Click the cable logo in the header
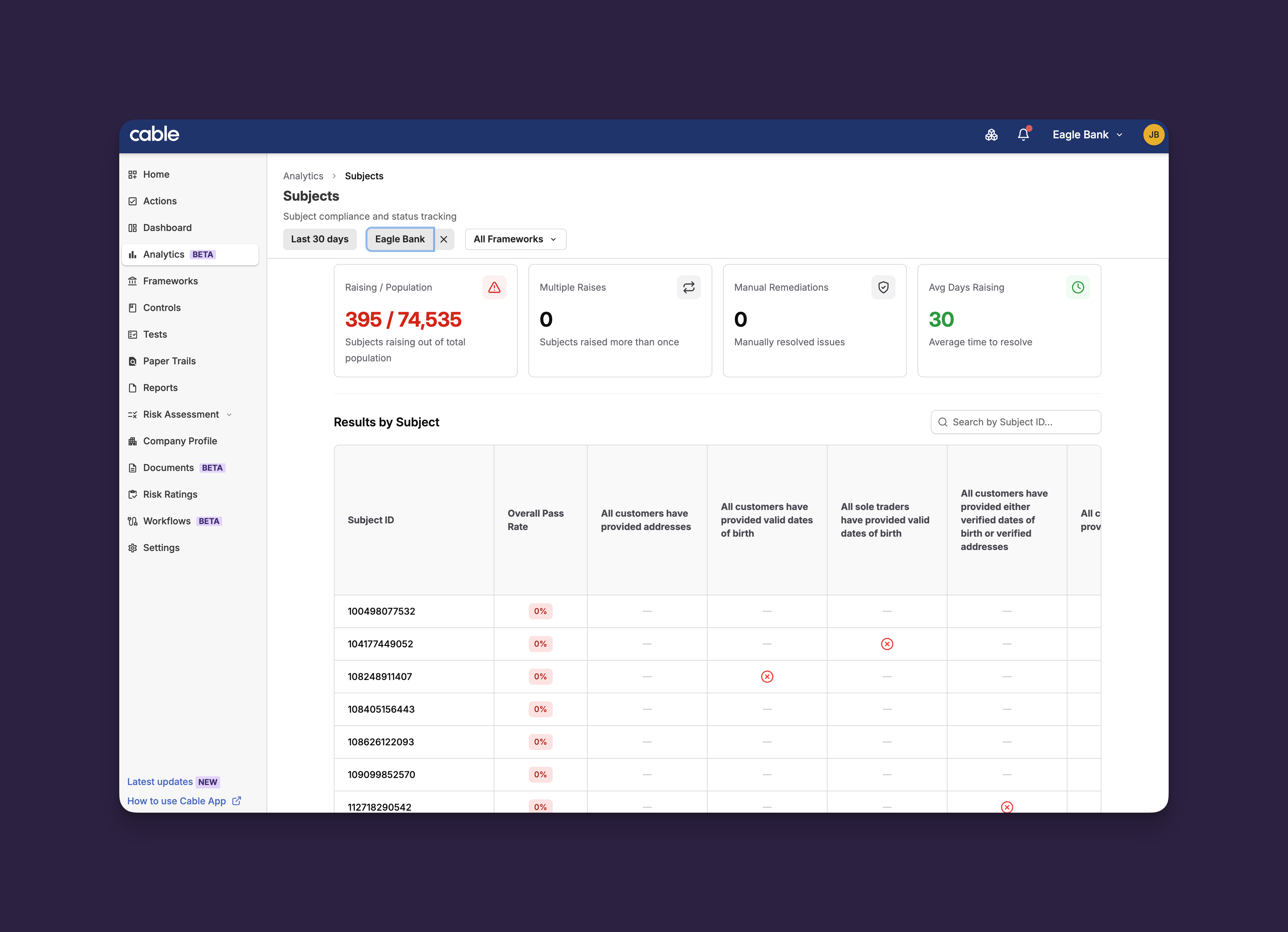The image size is (1288, 932). [x=155, y=134]
